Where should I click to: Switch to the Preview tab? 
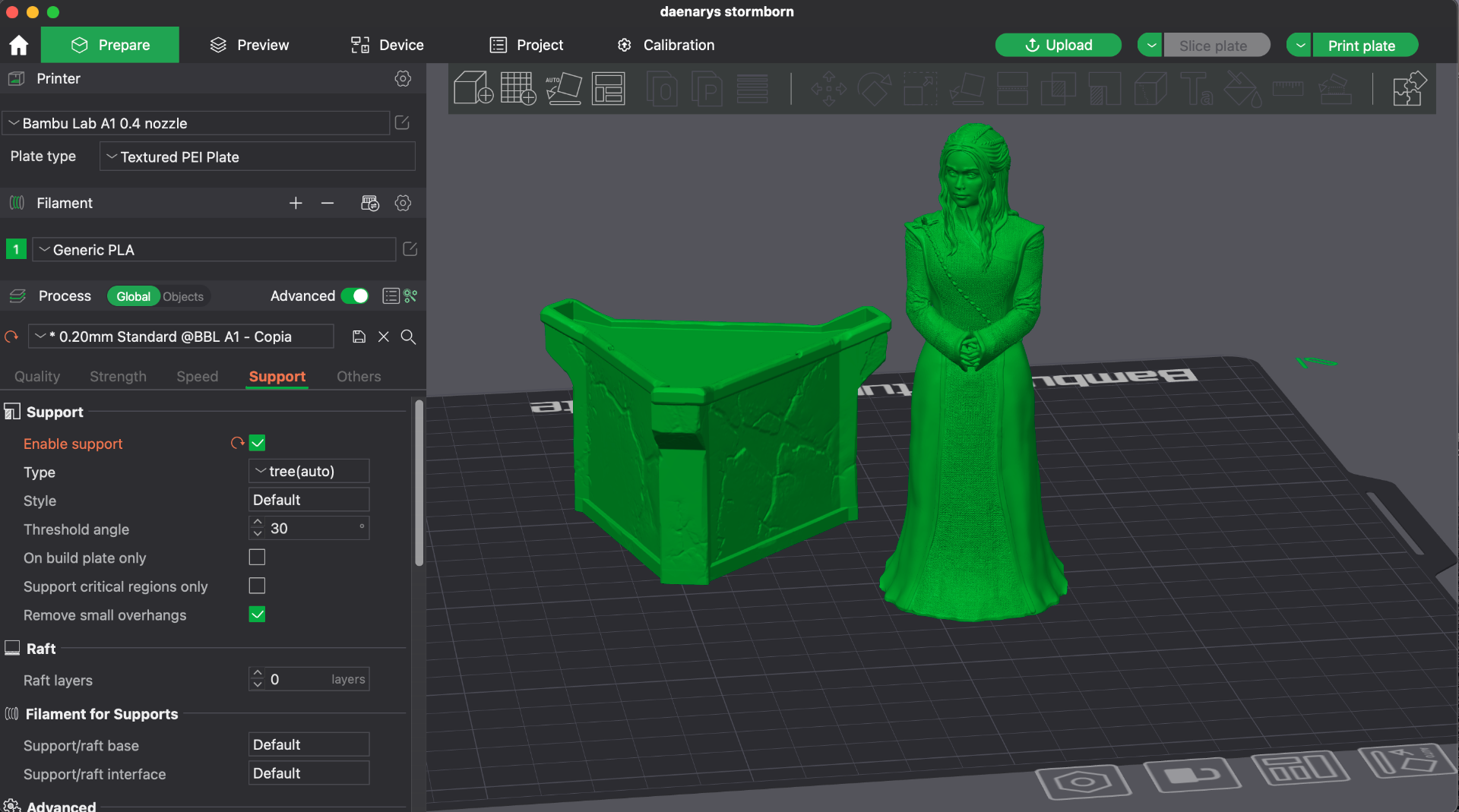(x=249, y=45)
